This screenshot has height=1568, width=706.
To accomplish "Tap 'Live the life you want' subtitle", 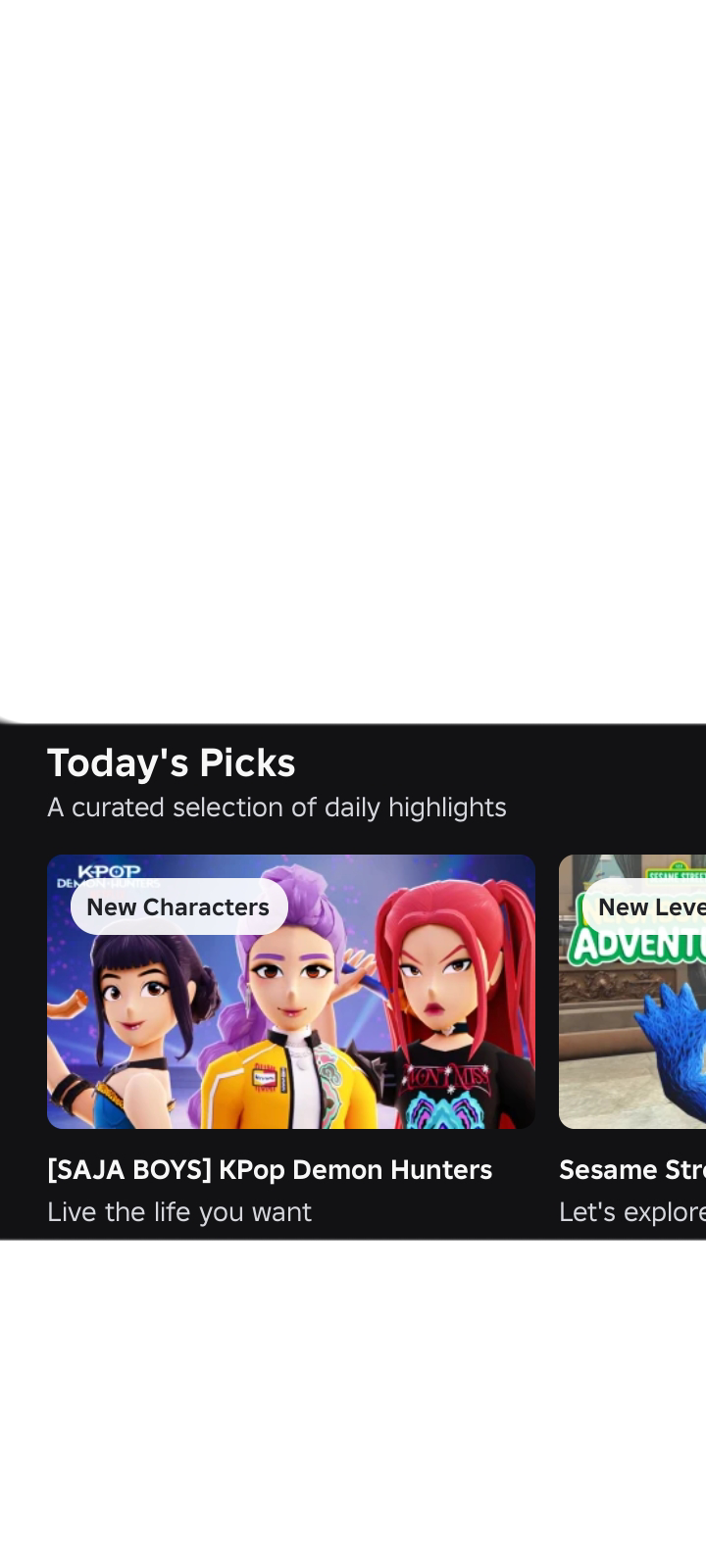I will point(179,1211).
